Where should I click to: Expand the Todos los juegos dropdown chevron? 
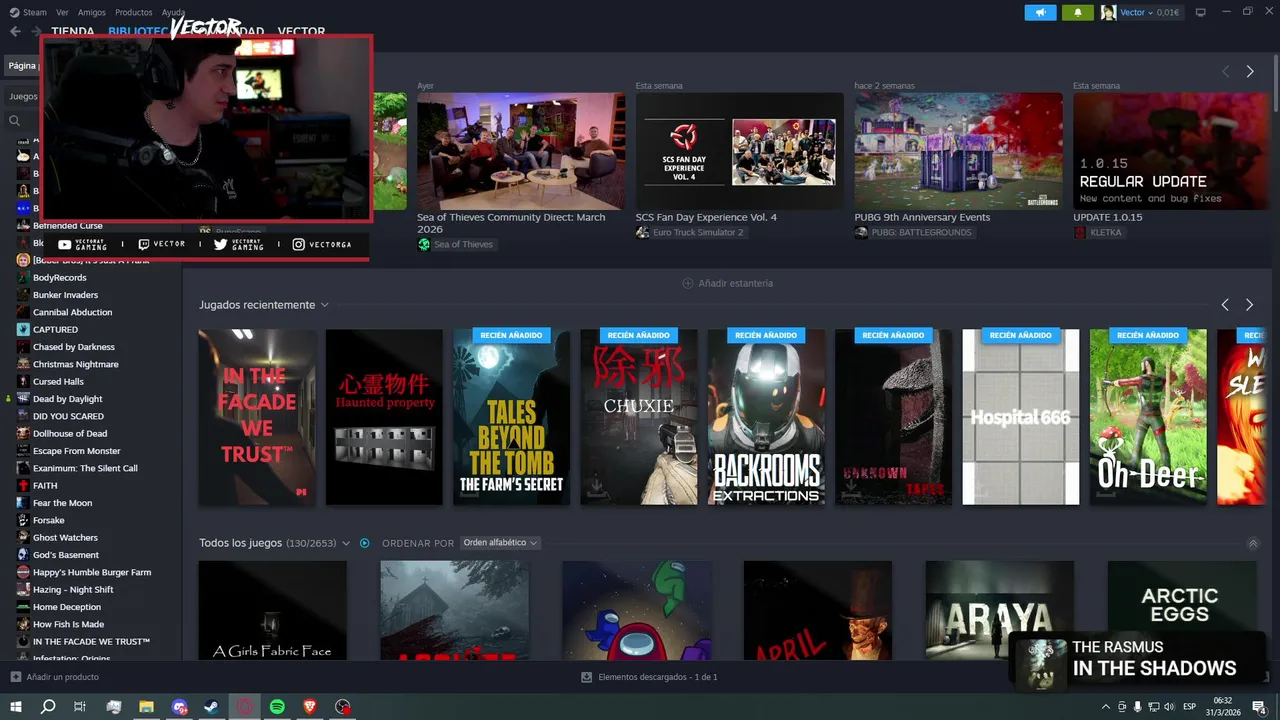click(x=346, y=543)
